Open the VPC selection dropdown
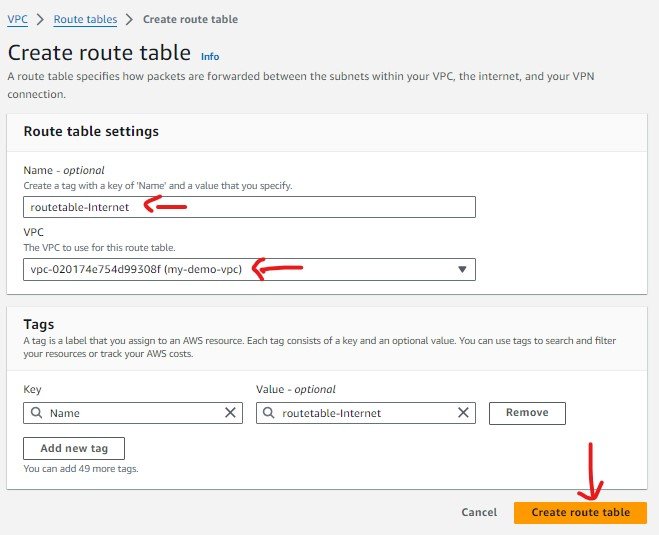This screenshot has height=535, width=659. point(249,269)
